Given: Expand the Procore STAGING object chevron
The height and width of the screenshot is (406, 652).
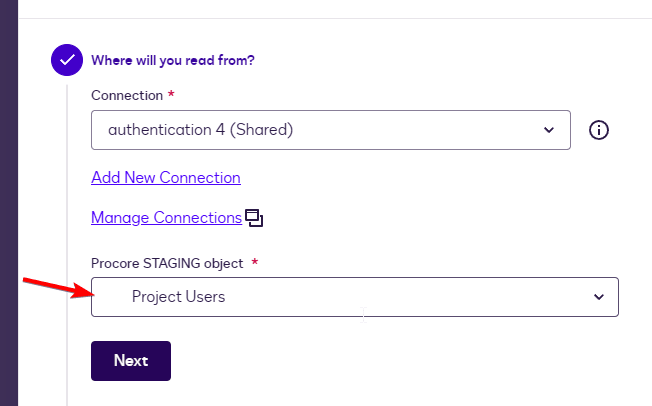Looking at the screenshot, I should pyautogui.click(x=599, y=297).
